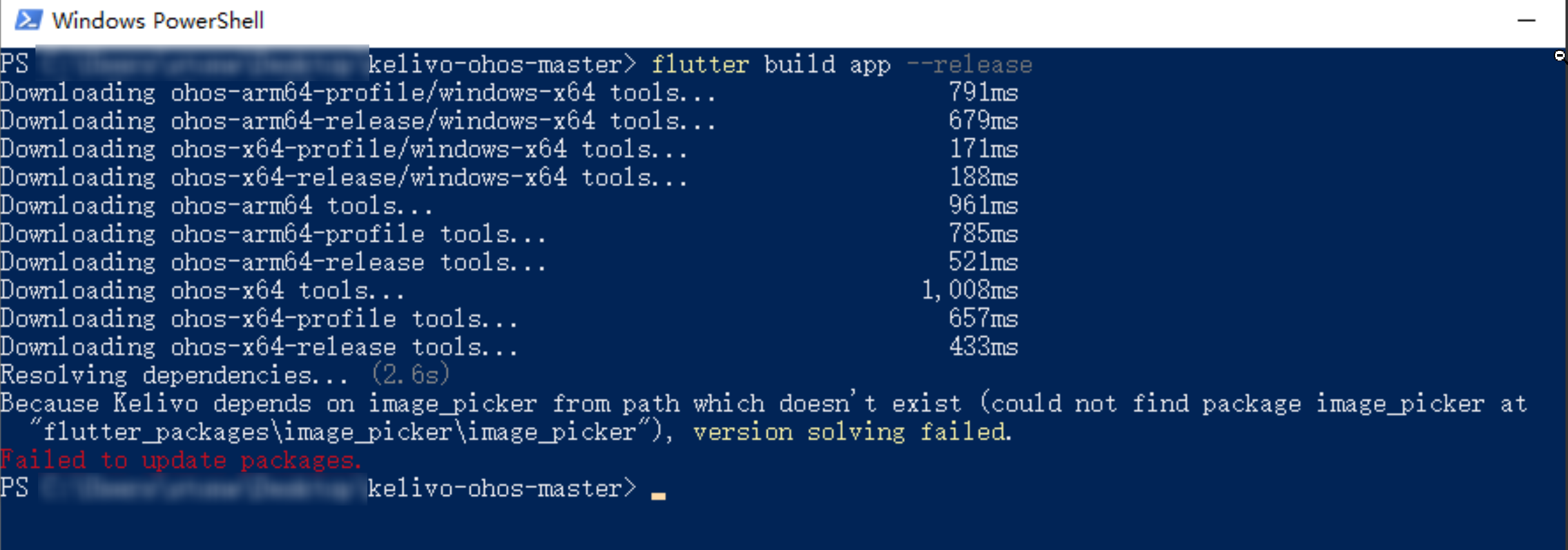This screenshot has height=550, width=1568.
Task: Click the "flutter build app" command text
Action: (771, 65)
